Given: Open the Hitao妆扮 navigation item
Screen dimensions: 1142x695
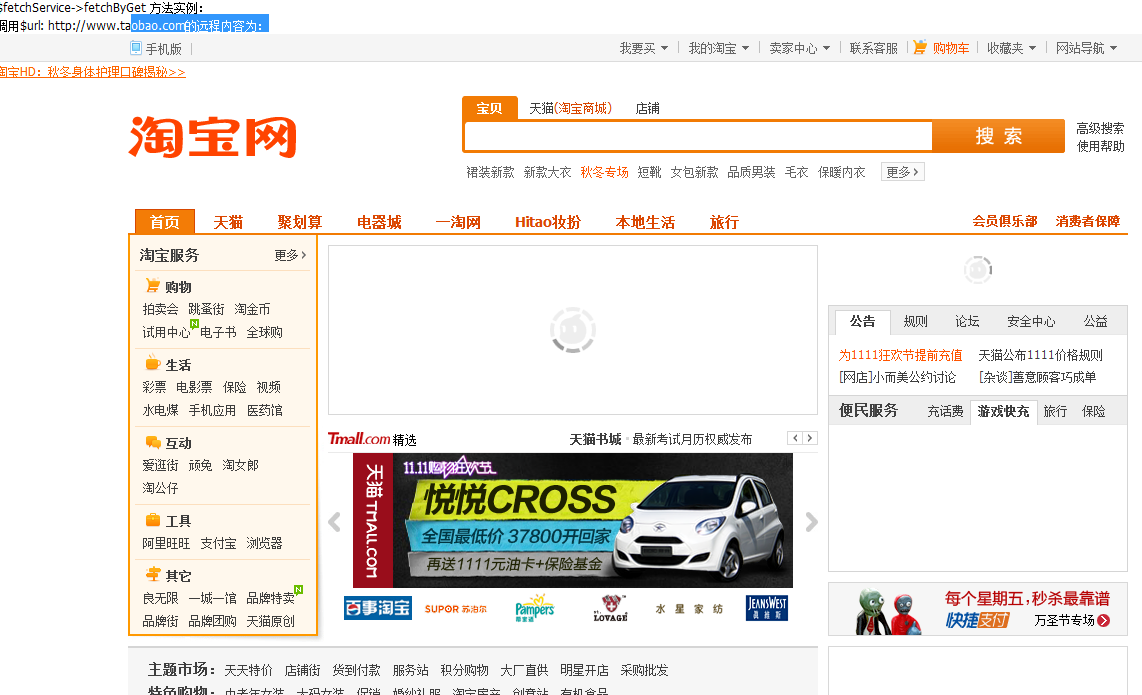Looking at the screenshot, I should click(x=548, y=222).
